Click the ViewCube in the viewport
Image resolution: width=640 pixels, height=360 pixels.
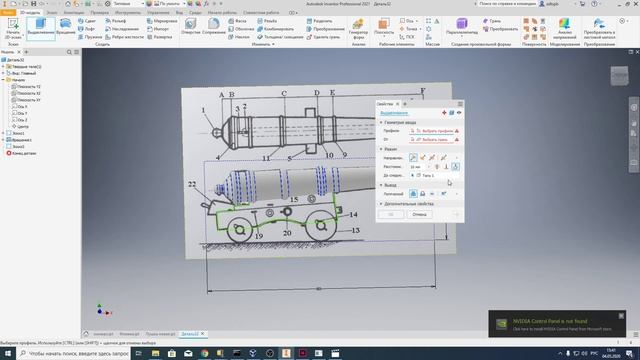point(619,76)
